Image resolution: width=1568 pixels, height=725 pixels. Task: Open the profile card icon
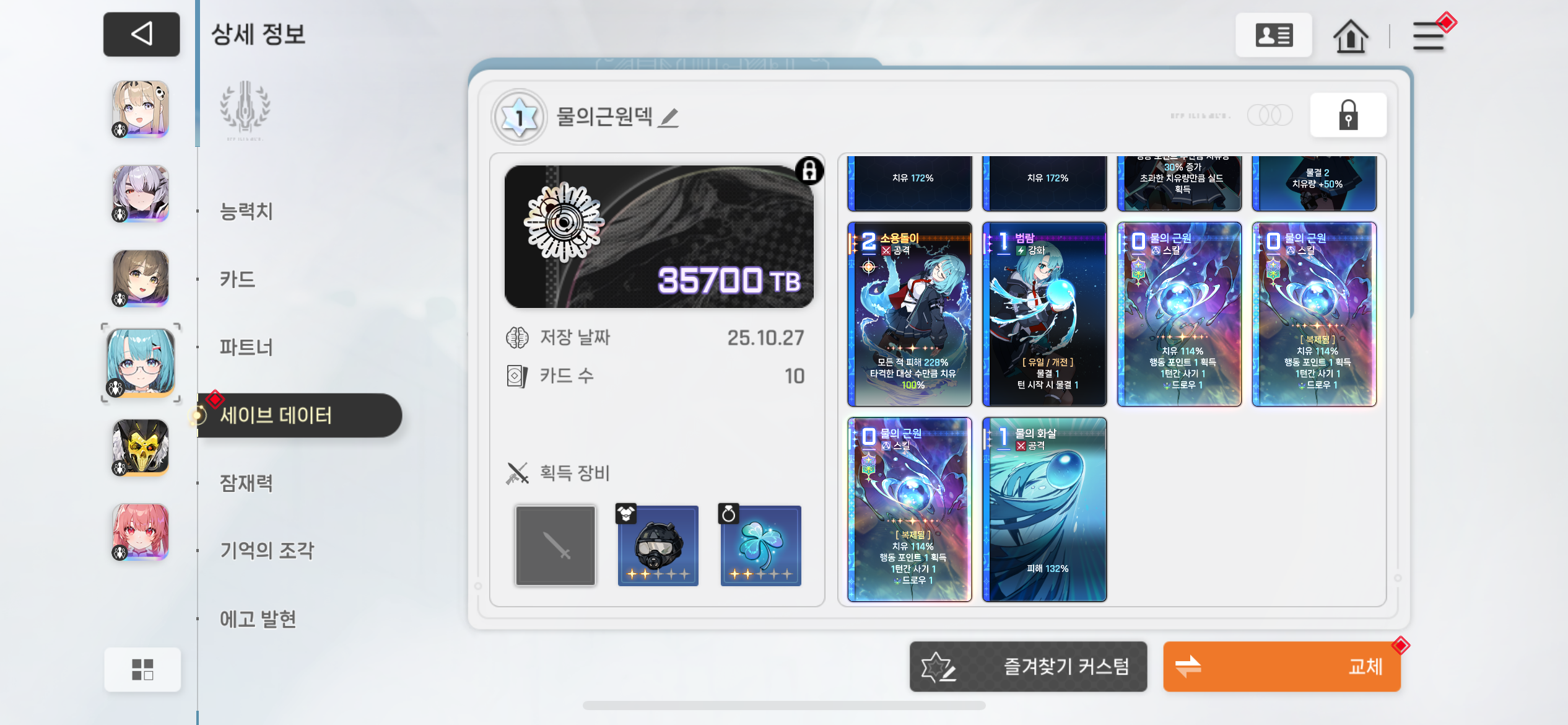pyautogui.click(x=1273, y=35)
